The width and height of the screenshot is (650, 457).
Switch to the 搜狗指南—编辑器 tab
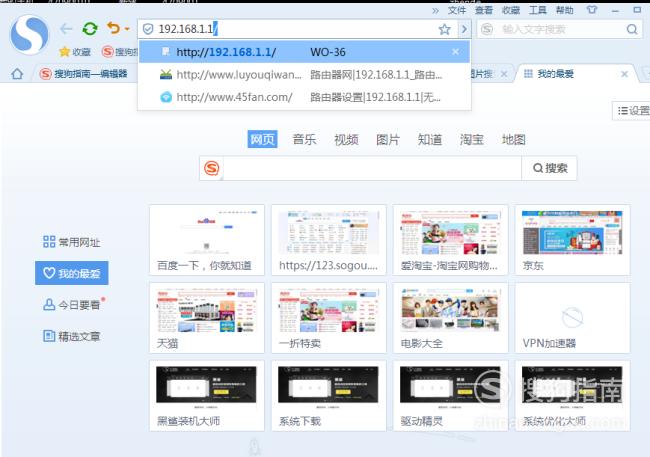point(84,74)
